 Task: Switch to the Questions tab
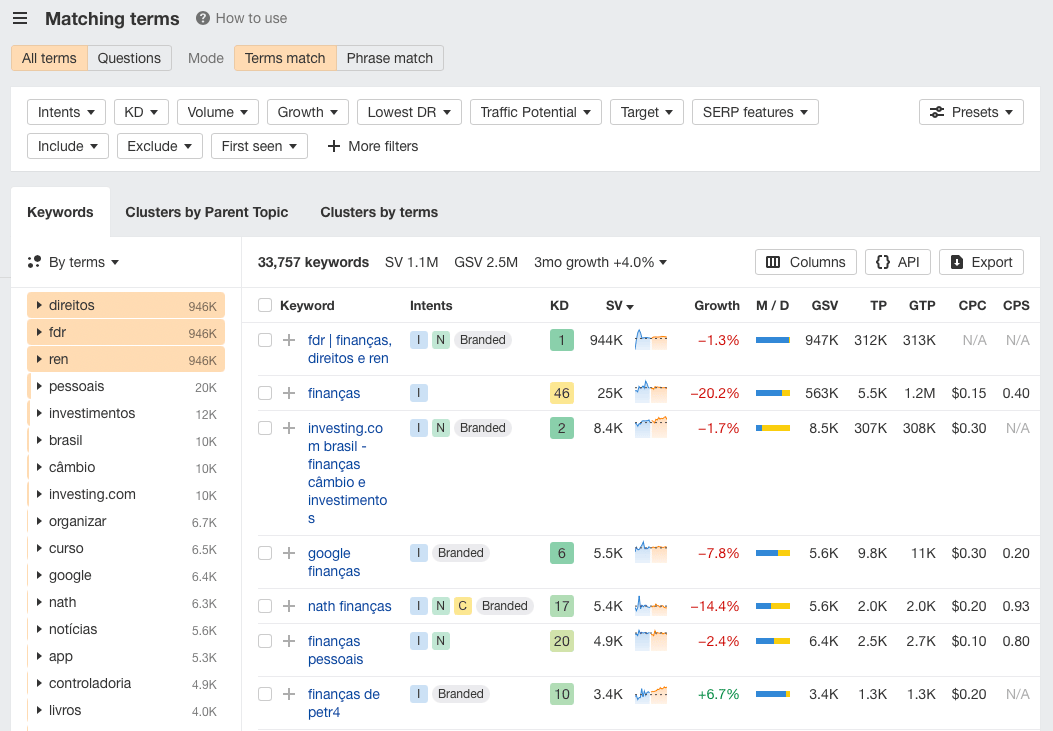(x=129, y=58)
